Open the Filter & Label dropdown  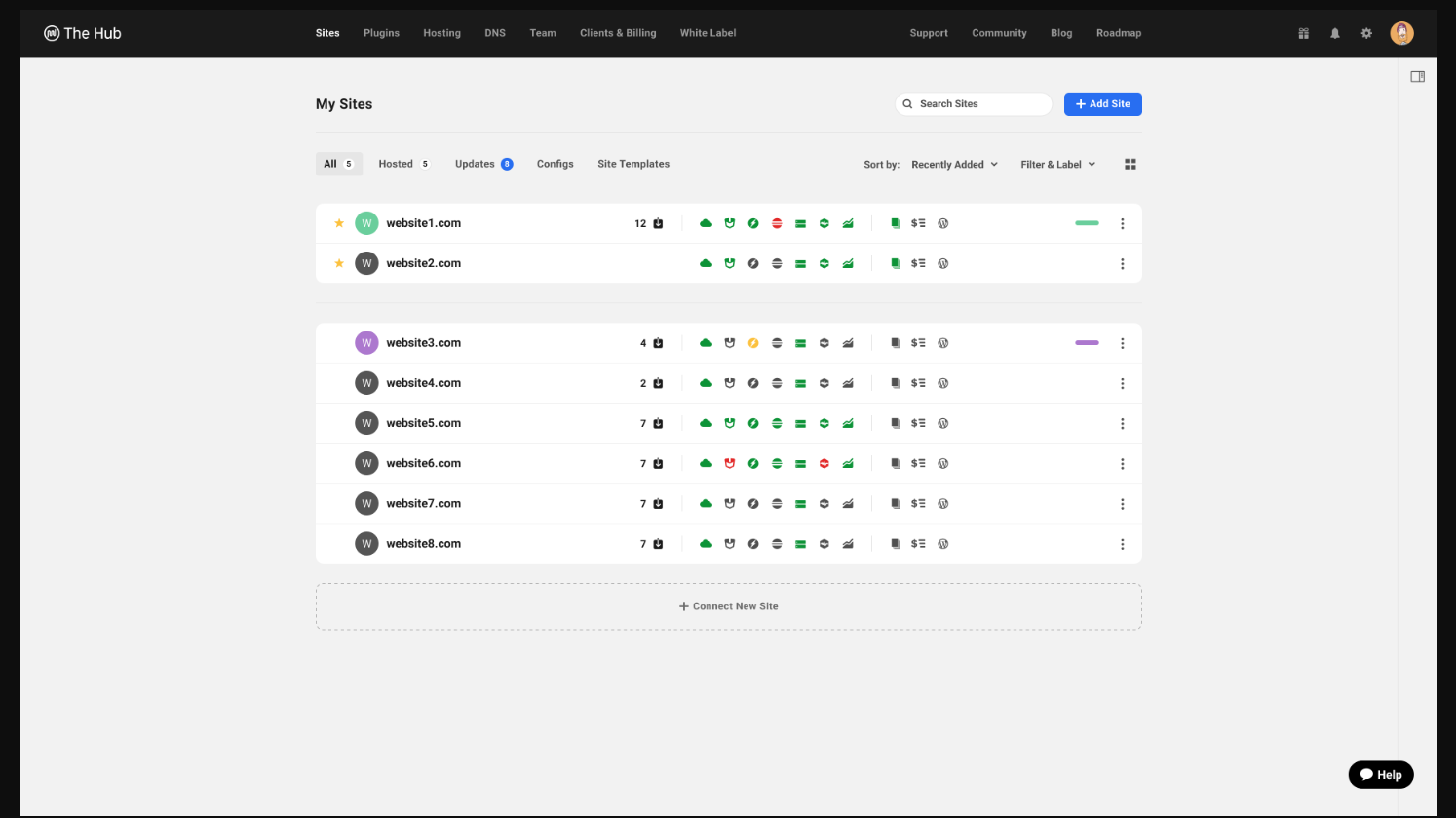coord(1057,165)
